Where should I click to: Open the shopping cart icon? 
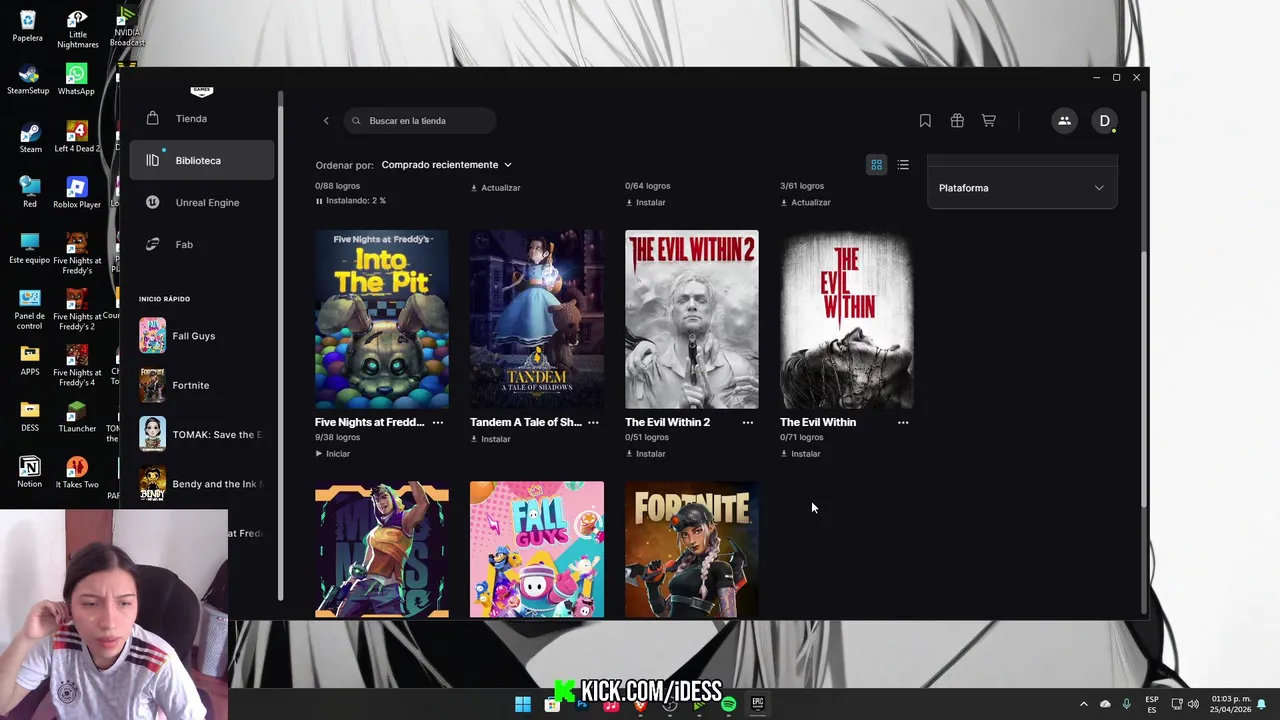click(x=988, y=121)
